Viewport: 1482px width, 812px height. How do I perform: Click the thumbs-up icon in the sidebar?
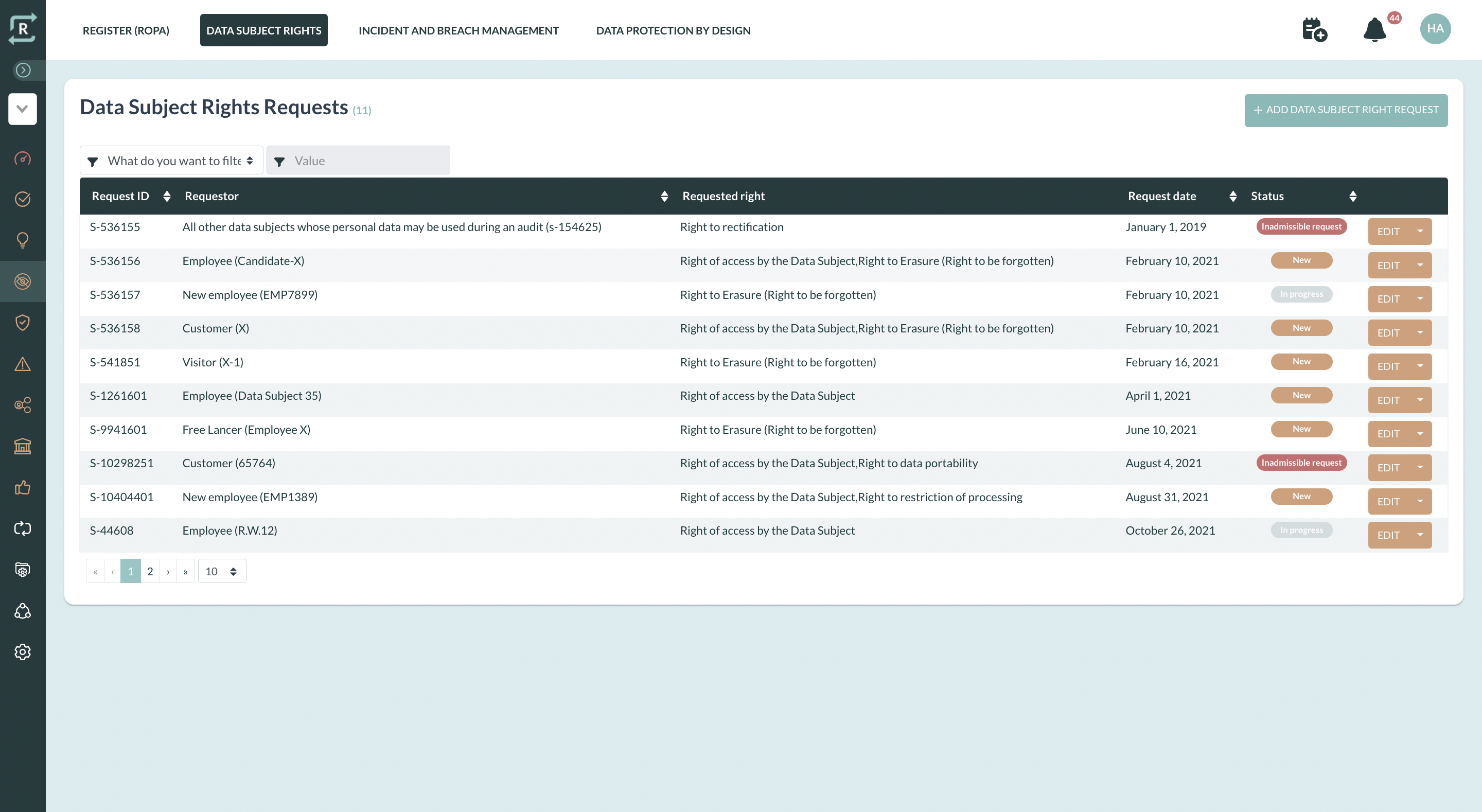pyautogui.click(x=23, y=487)
